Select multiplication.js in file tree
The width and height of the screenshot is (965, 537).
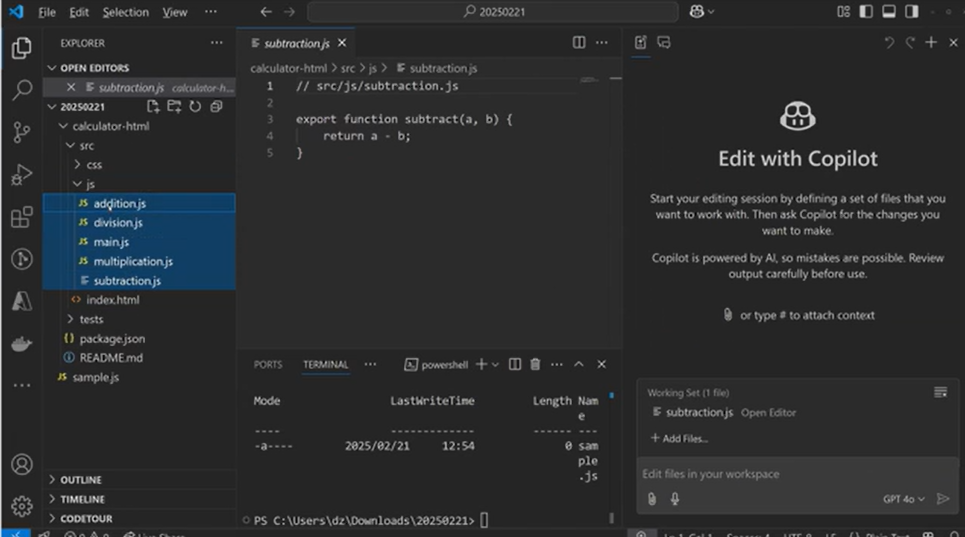(133, 261)
